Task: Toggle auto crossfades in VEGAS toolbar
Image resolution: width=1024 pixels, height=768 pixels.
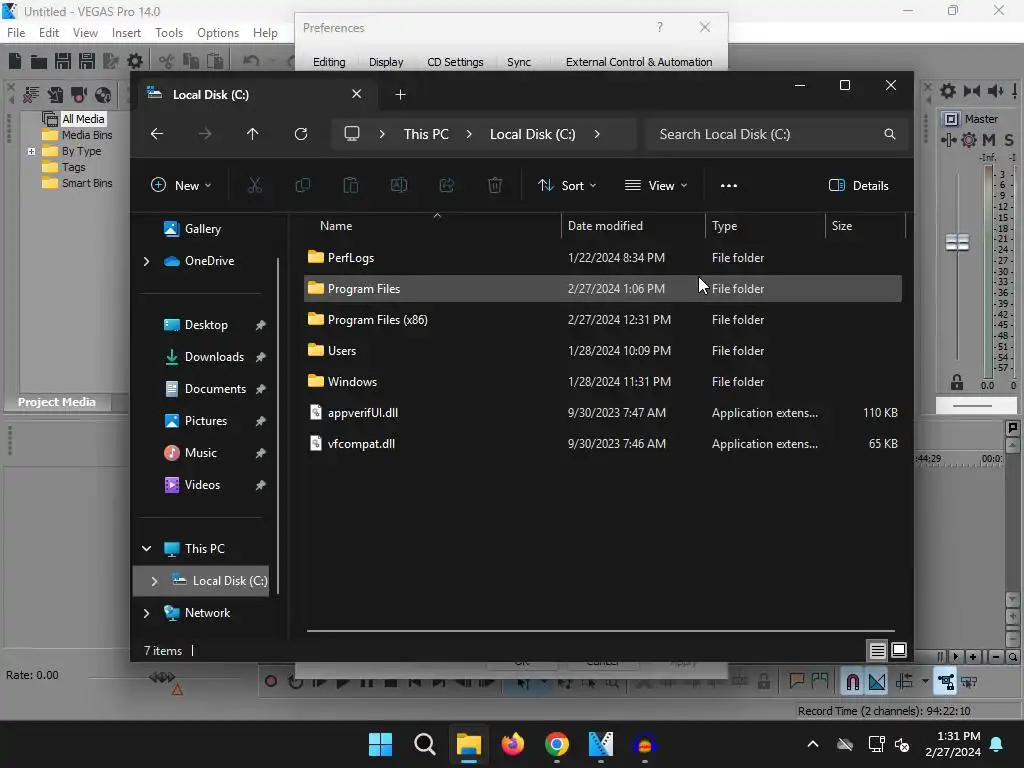Action: (877, 682)
